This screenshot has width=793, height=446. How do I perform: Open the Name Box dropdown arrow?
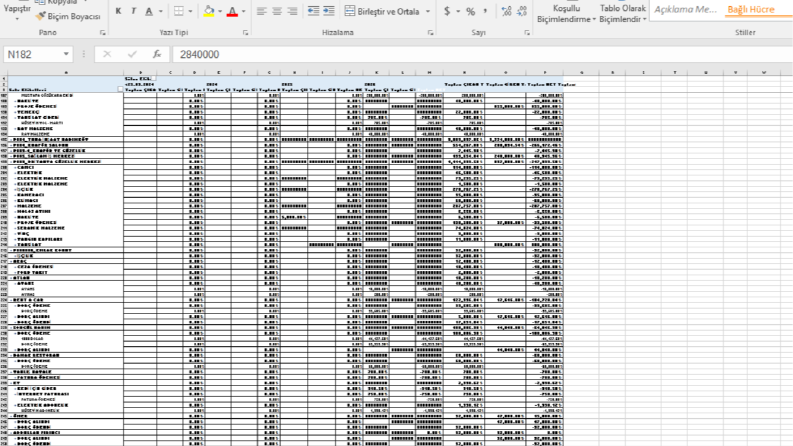coord(66,54)
